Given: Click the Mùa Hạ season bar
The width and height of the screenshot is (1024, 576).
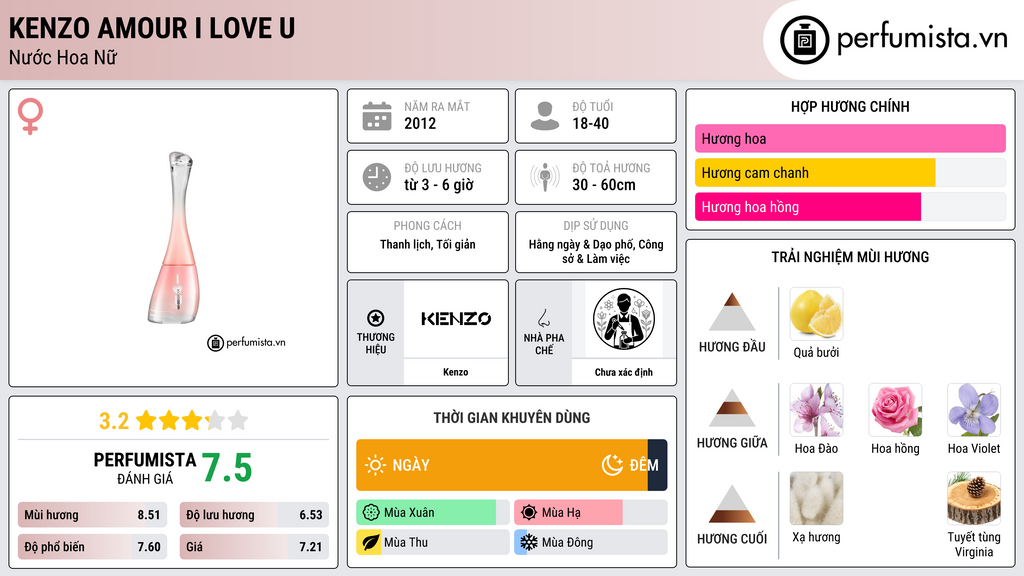Looking at the screenshot, I should tap(590, 513).
